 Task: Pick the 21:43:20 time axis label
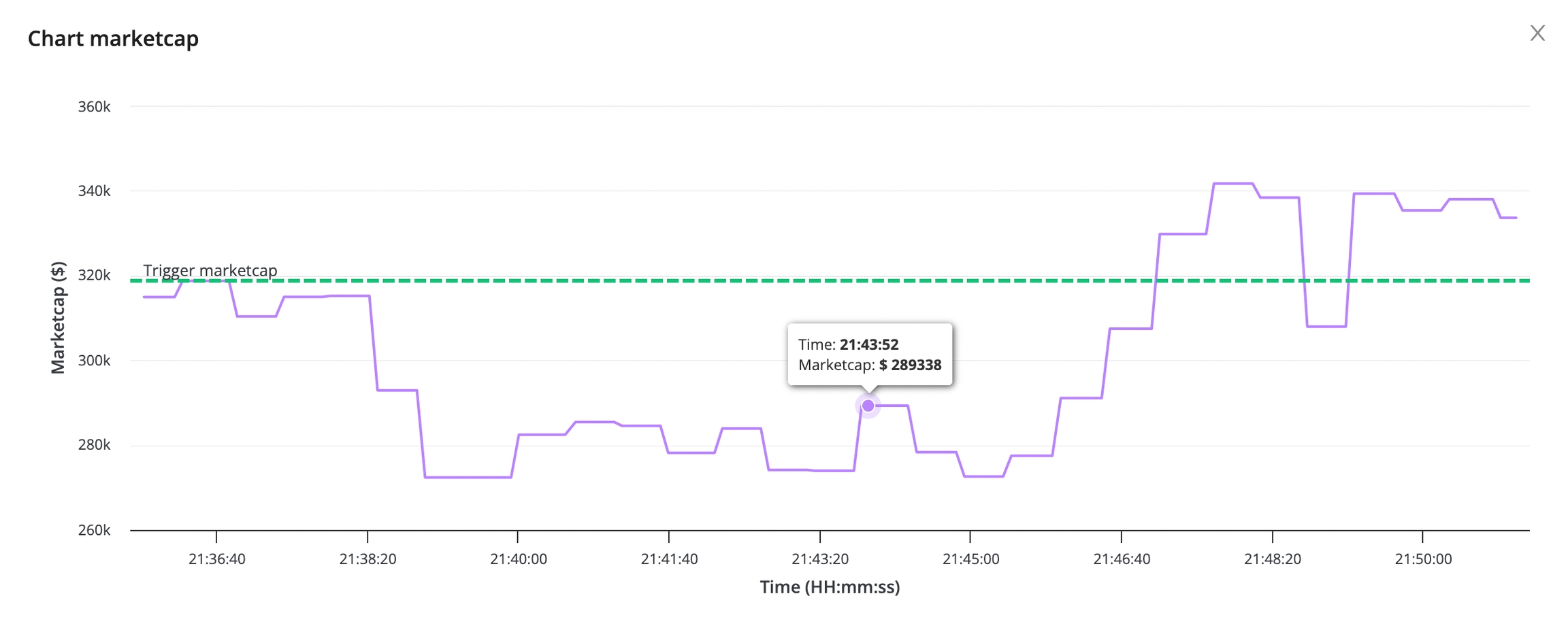click(820, 559)
